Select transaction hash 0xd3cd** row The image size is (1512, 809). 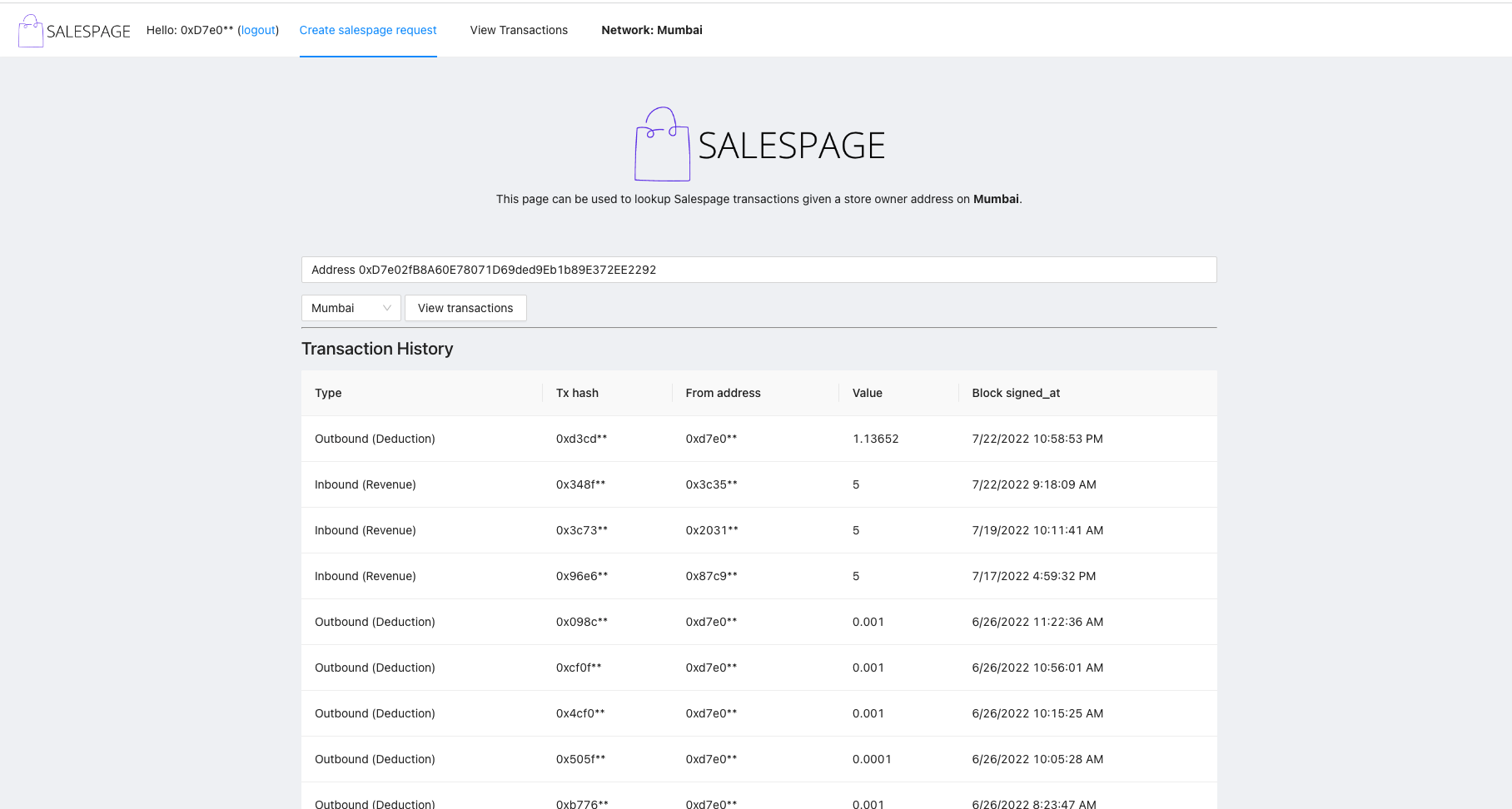758,439
